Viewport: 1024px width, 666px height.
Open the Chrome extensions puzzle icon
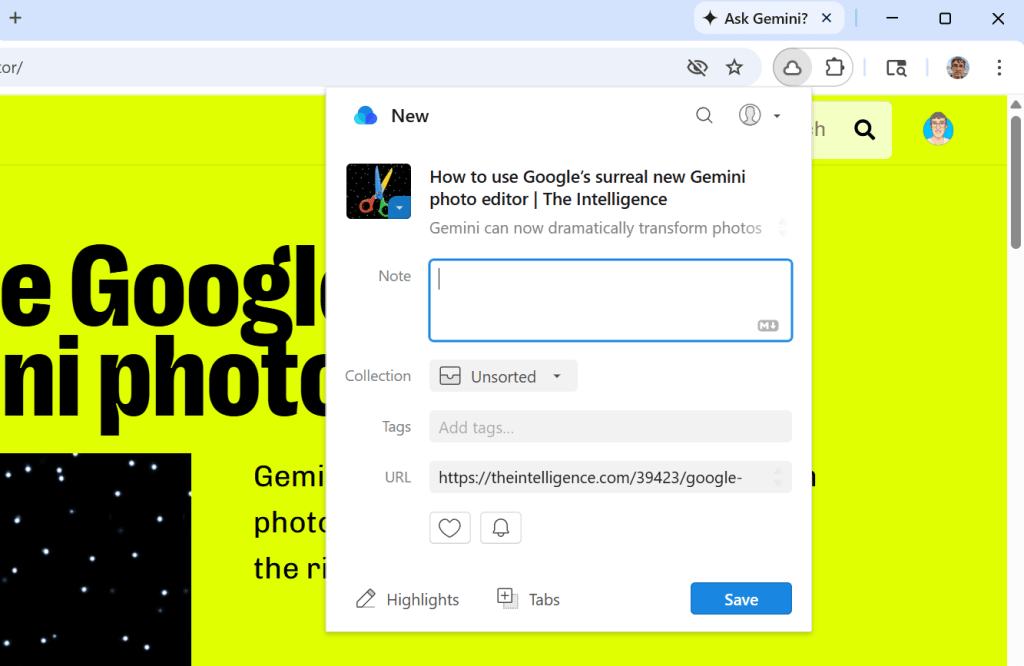834,67
